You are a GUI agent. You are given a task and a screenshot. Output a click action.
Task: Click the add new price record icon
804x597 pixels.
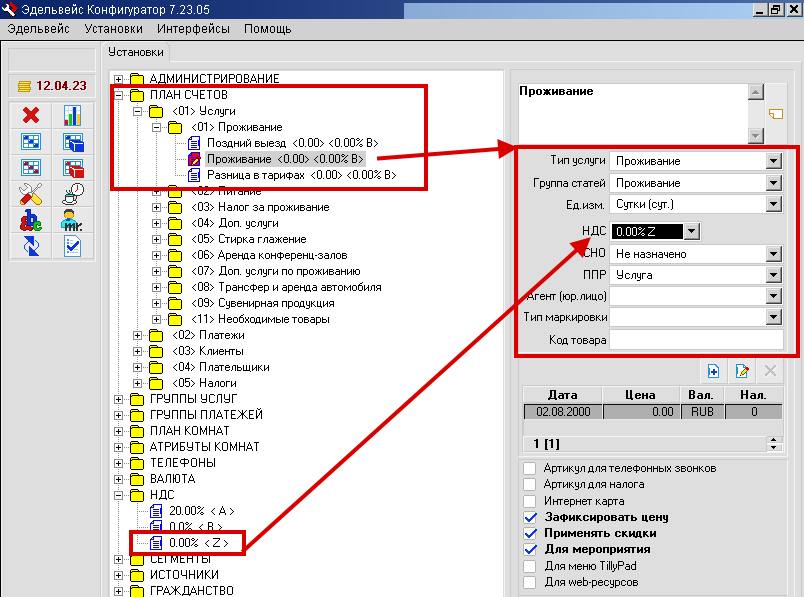(x=714, y=371)
